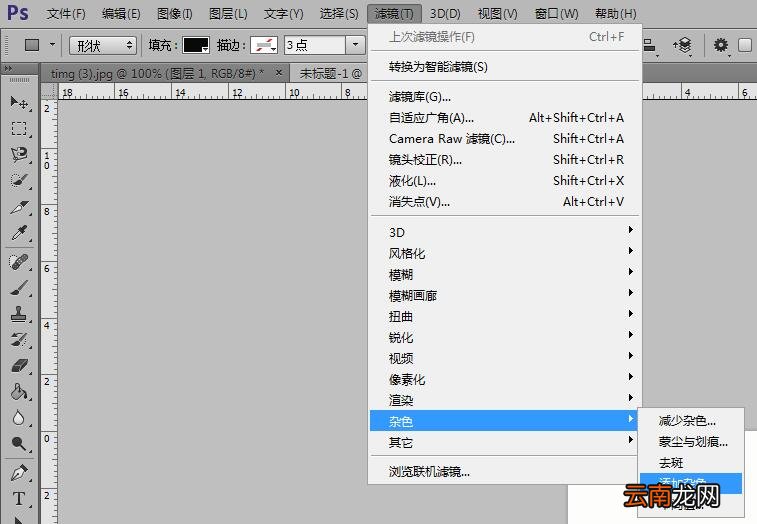Open the 3D(D) menu
The height and width of the screenshot is (524, 757).
445,14
